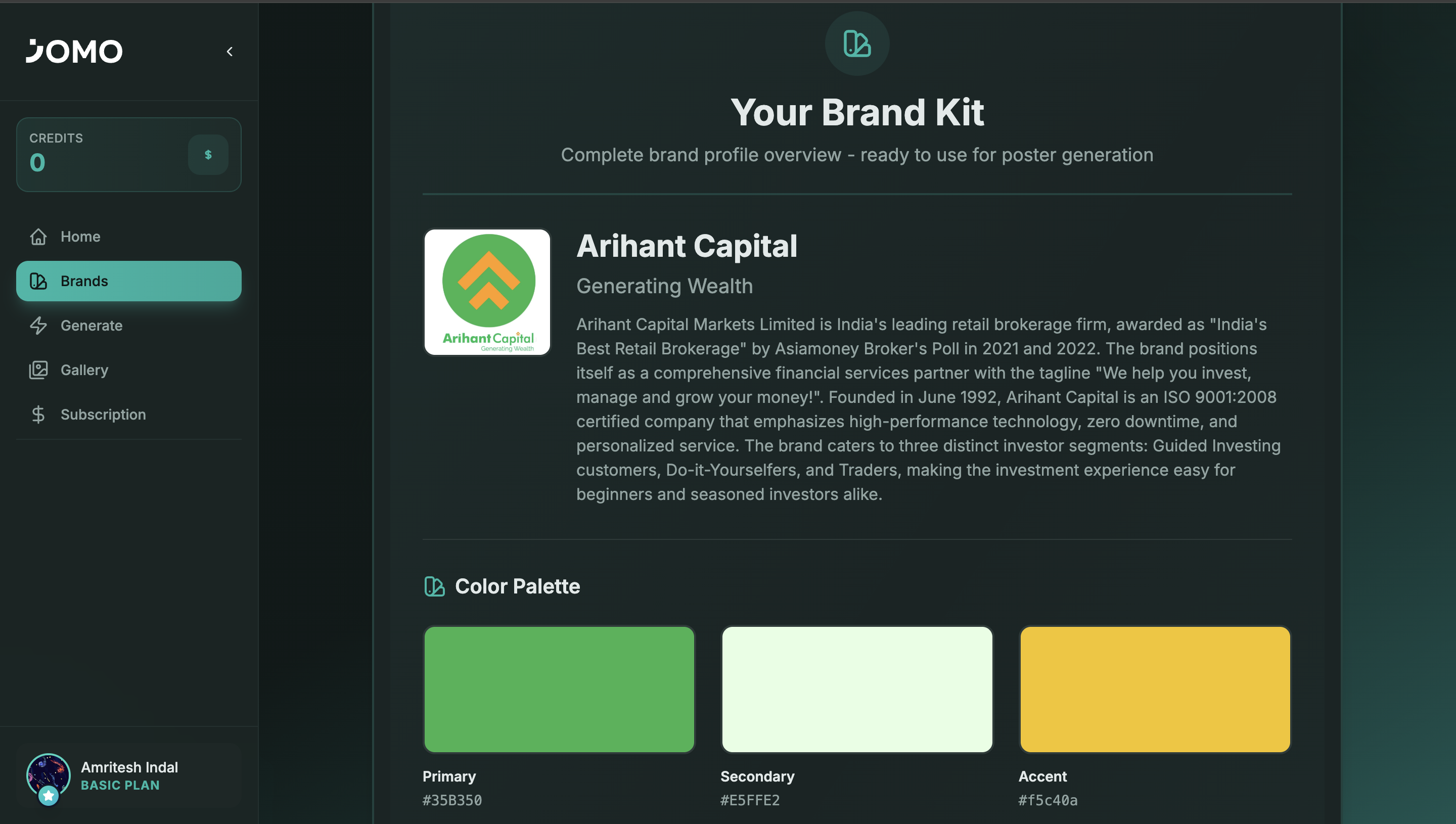The width and height of the screenshot is (1456, 824).
Task: Click the Color Palette section icon
Action: tap(434, 586)
